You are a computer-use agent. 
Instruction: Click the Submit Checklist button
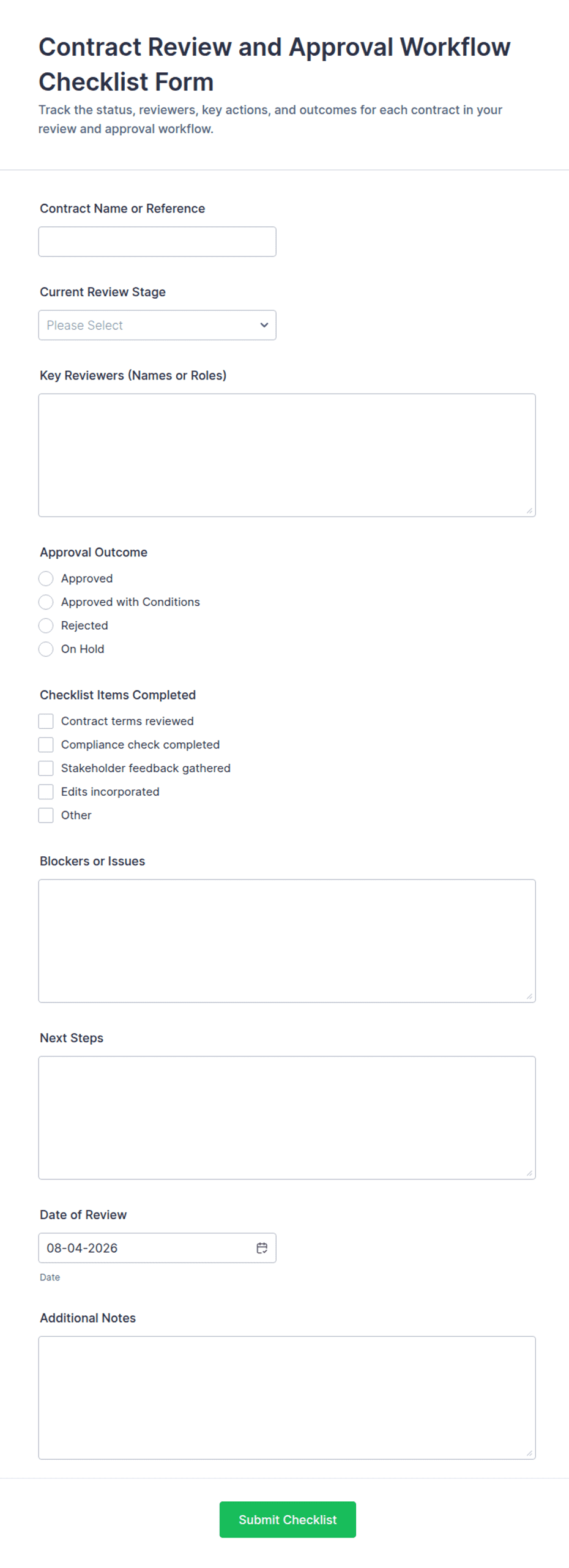coord(288,1519)
